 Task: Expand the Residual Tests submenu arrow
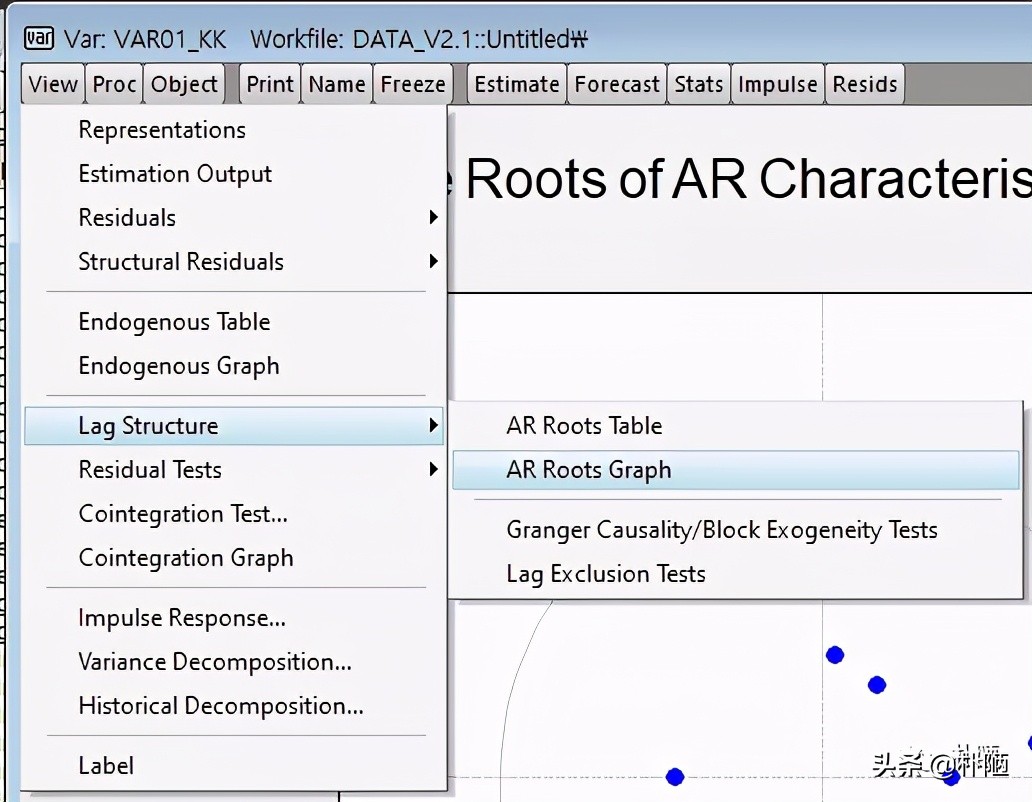tap(433, 469)
